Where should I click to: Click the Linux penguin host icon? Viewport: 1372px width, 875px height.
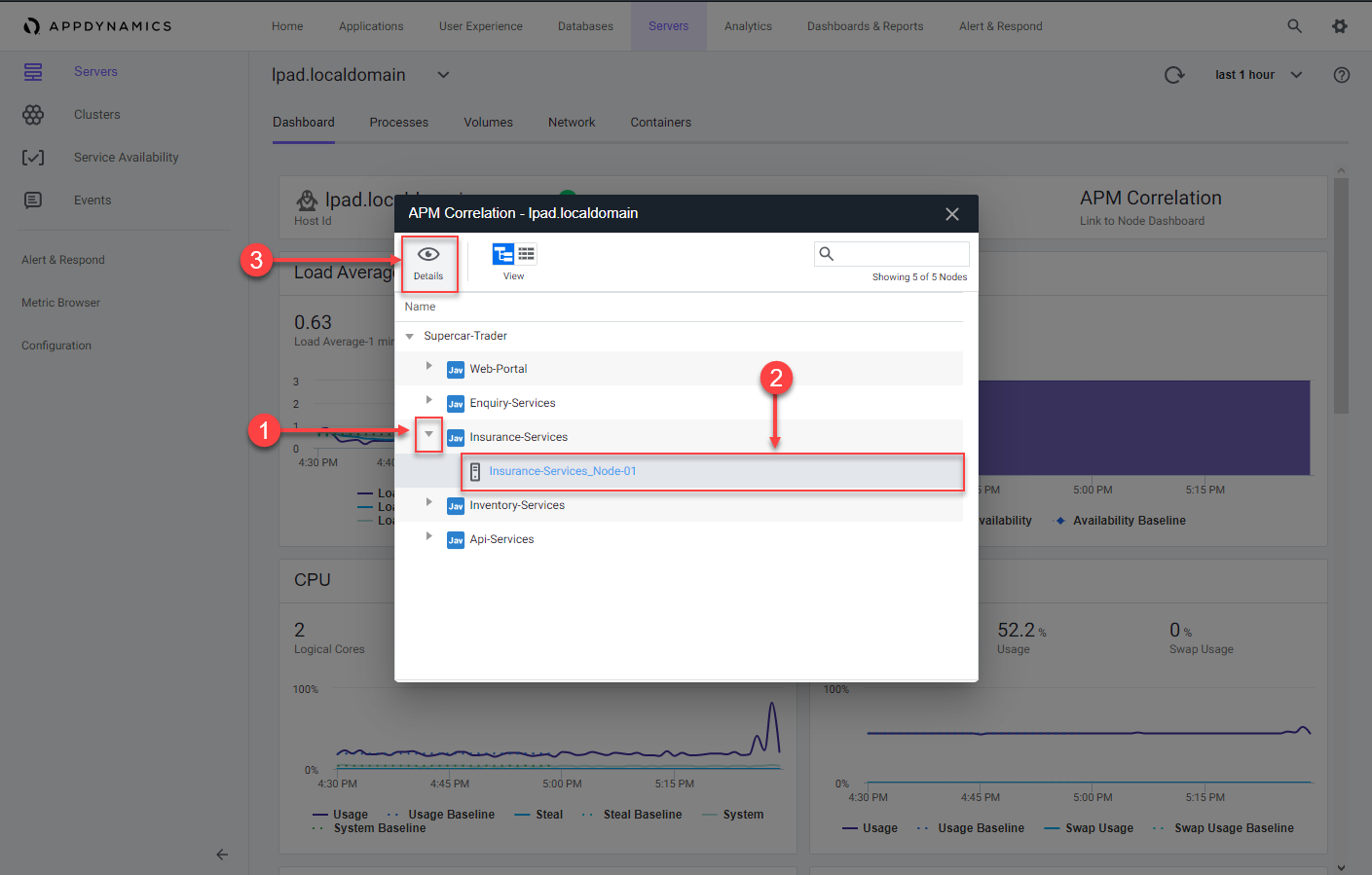307,201
